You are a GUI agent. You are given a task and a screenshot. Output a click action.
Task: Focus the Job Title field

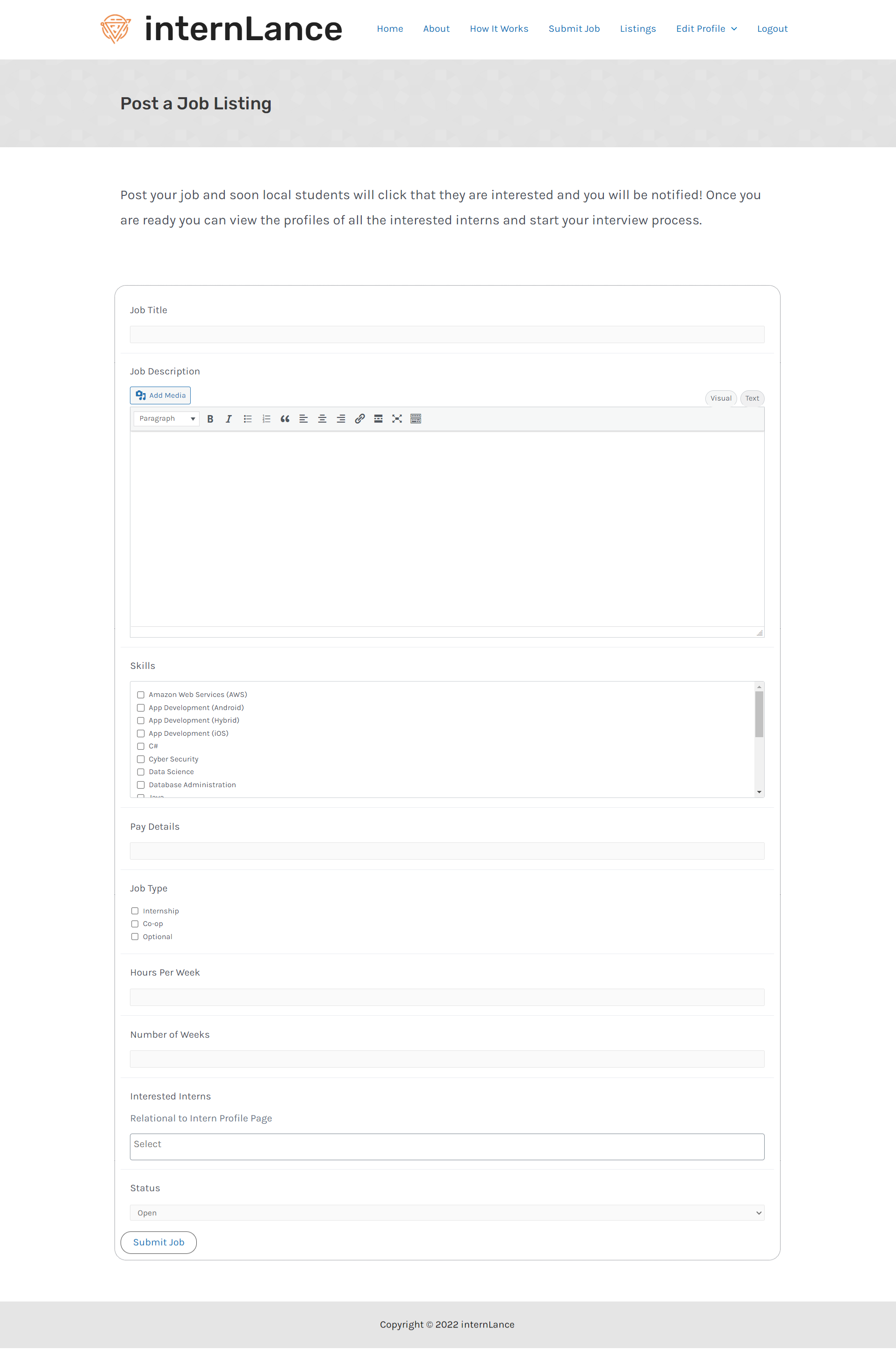(447, 334)
